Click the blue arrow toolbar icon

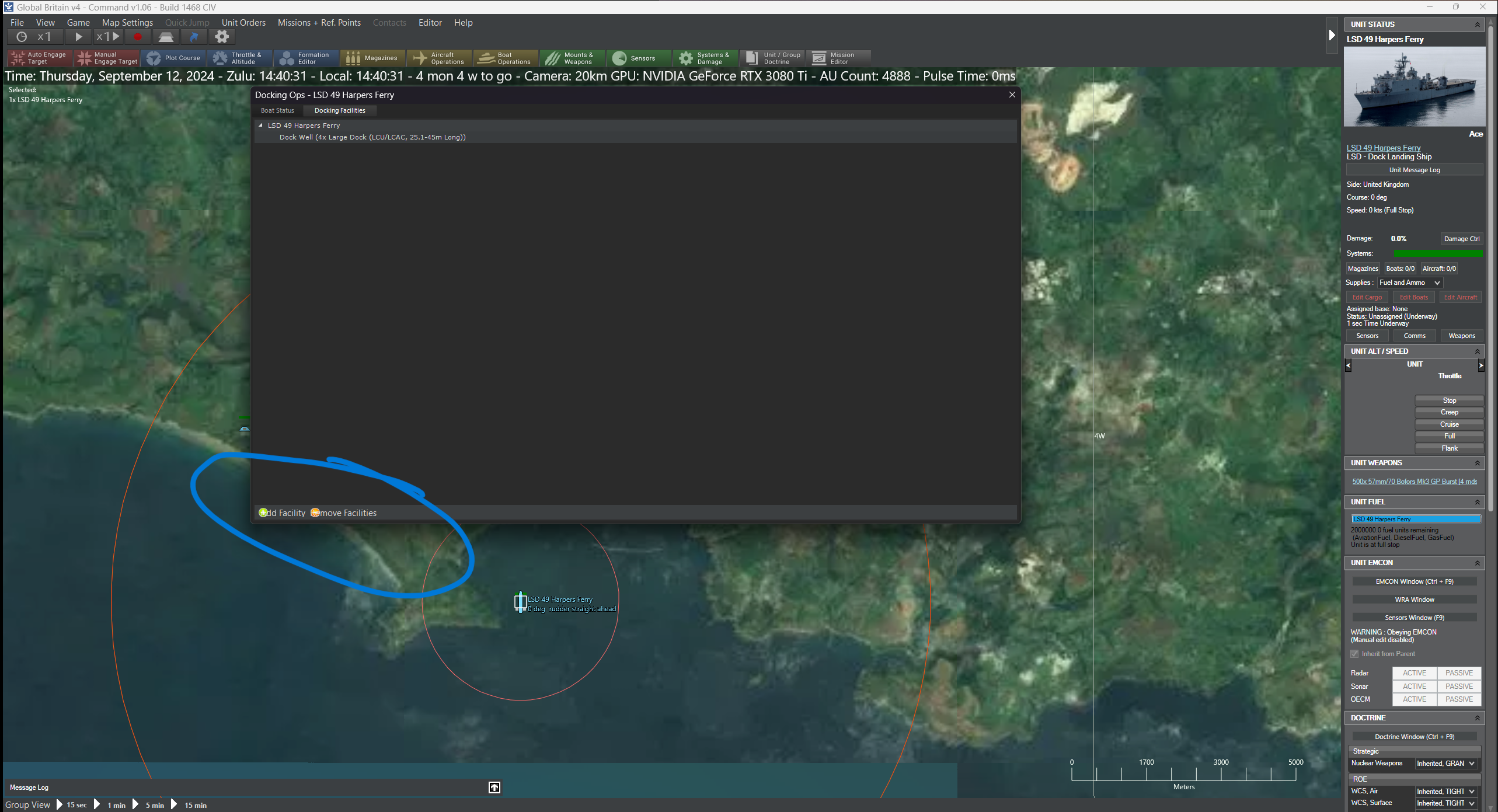pos(194,37)
